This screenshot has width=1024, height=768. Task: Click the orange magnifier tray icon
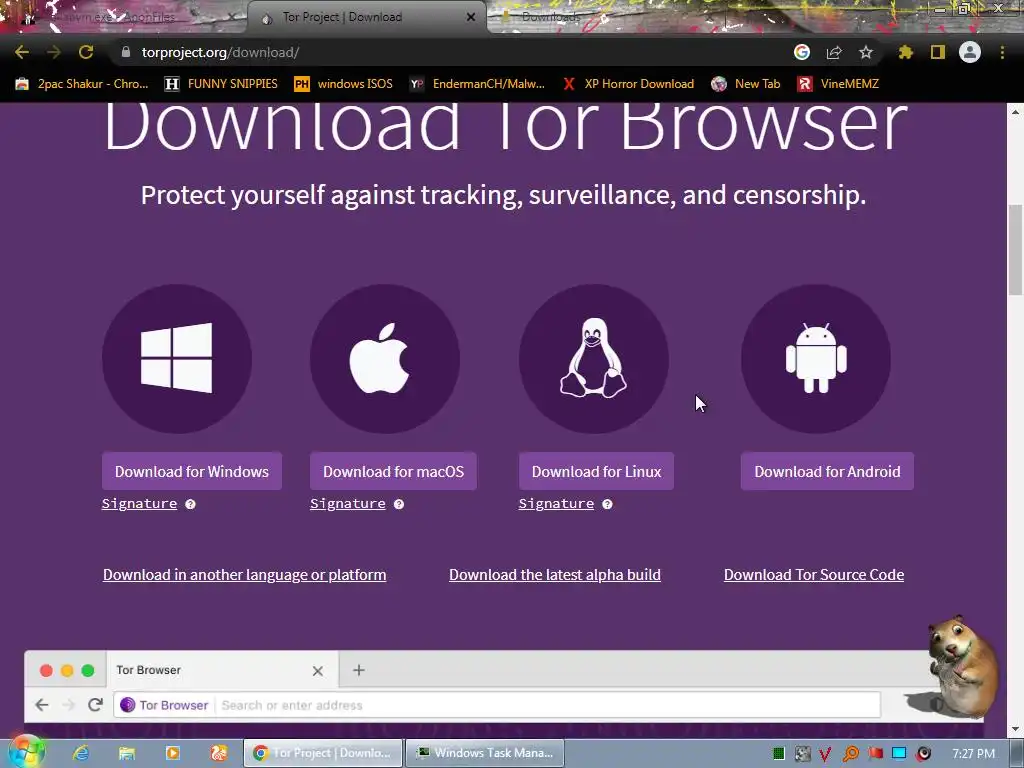coord(851,754)
